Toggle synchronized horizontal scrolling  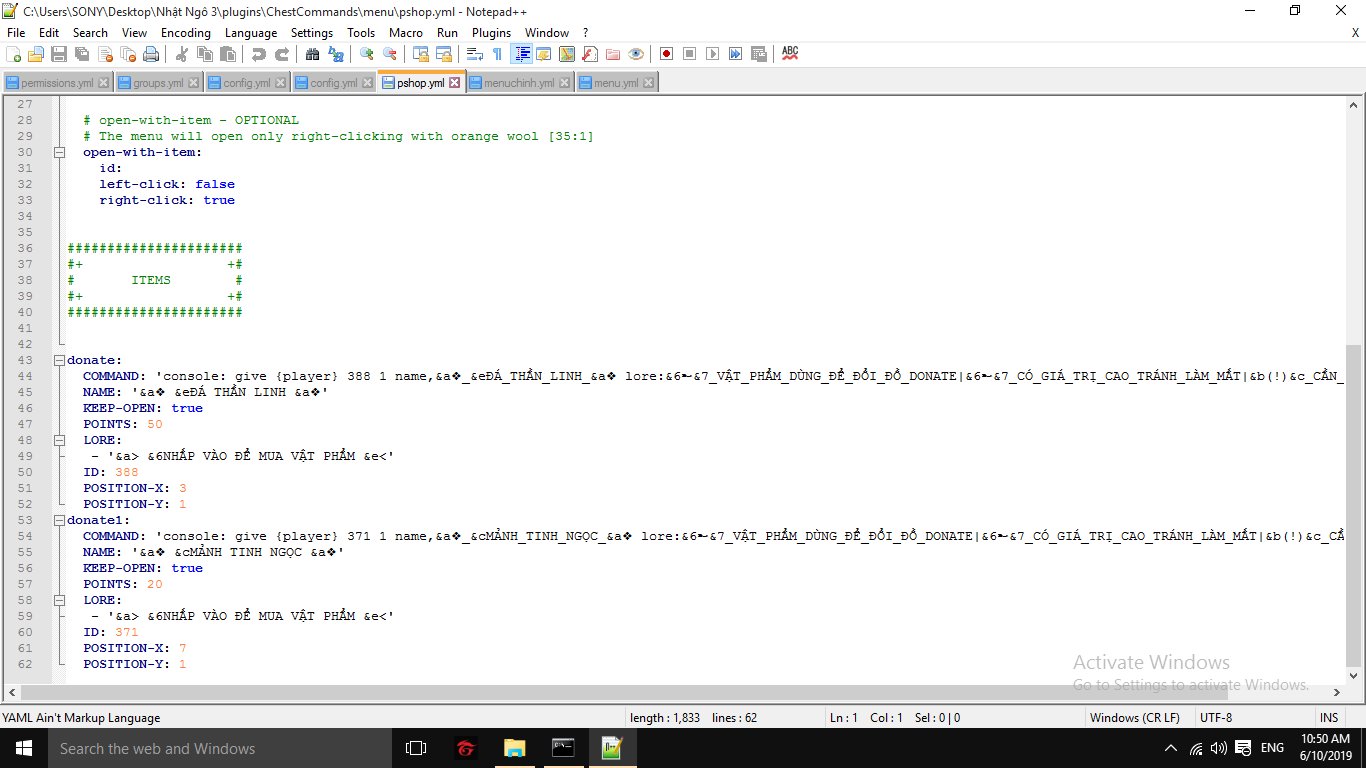click(444, 54)
